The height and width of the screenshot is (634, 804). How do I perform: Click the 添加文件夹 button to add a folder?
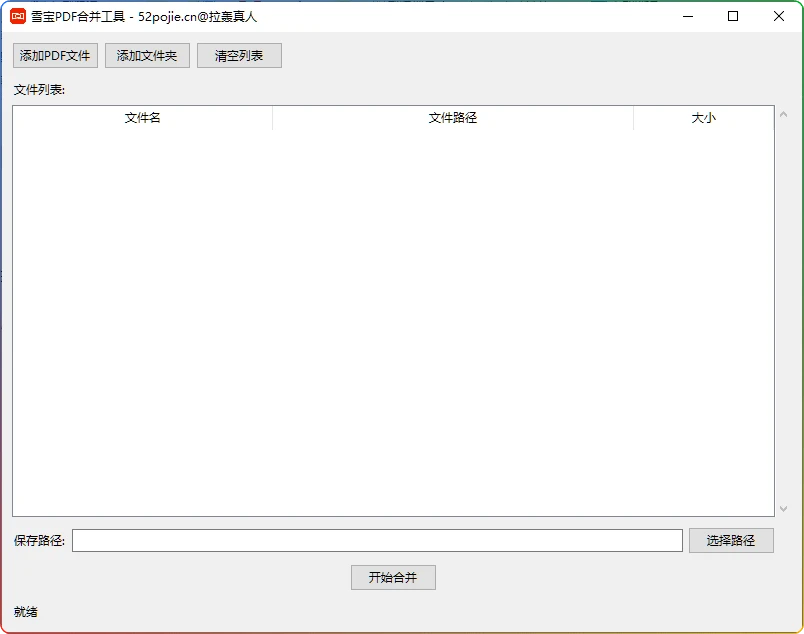click(x=146, y=55)
